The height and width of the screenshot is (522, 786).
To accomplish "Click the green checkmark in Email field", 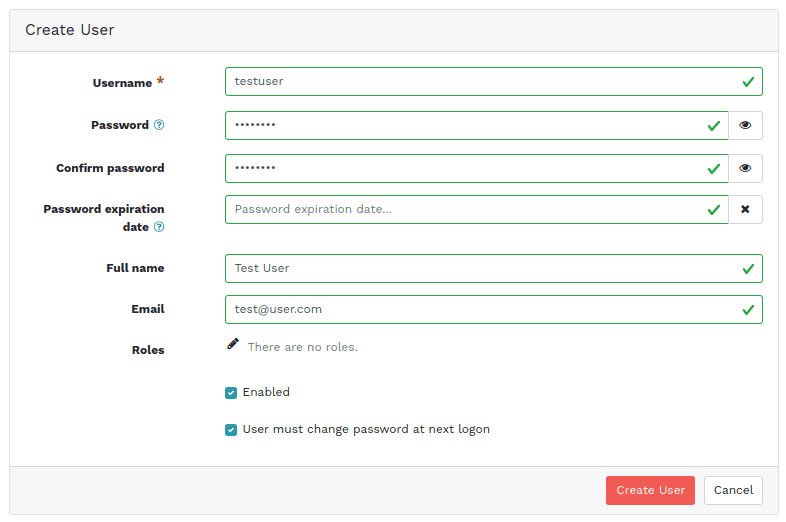I will point(748,309).
